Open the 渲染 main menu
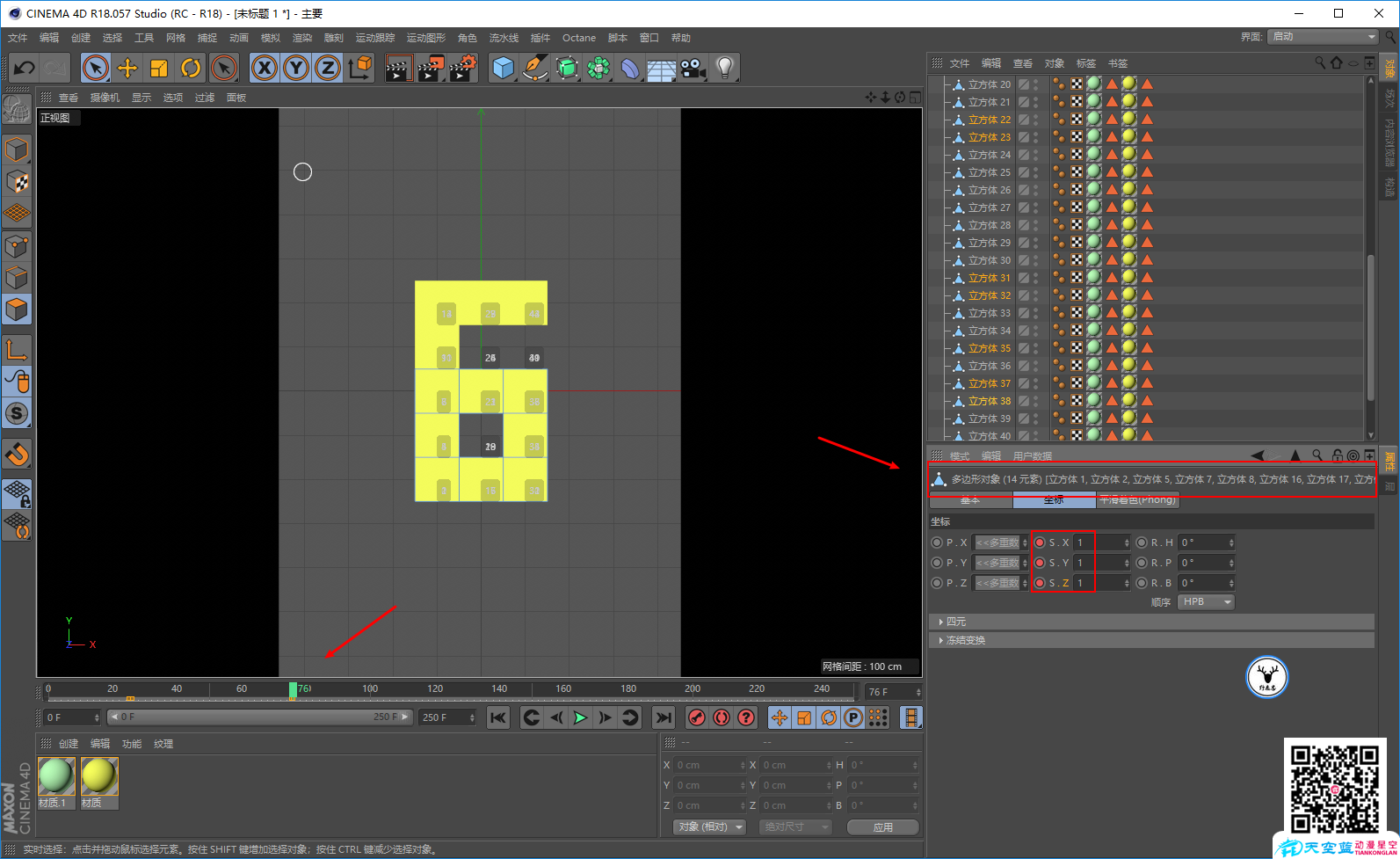The width and height of the screenshot is (1400, 859). pyautogui.click(x=302, y=38)
